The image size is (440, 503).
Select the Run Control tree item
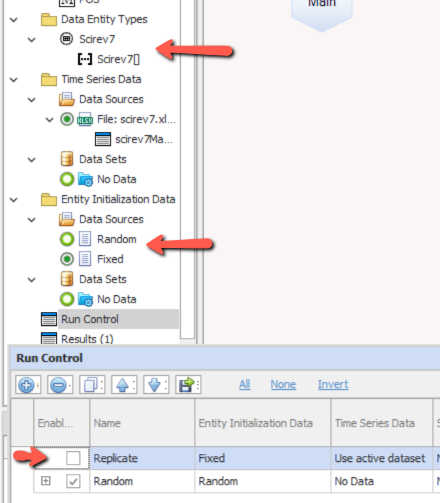[x=90, y=319]
